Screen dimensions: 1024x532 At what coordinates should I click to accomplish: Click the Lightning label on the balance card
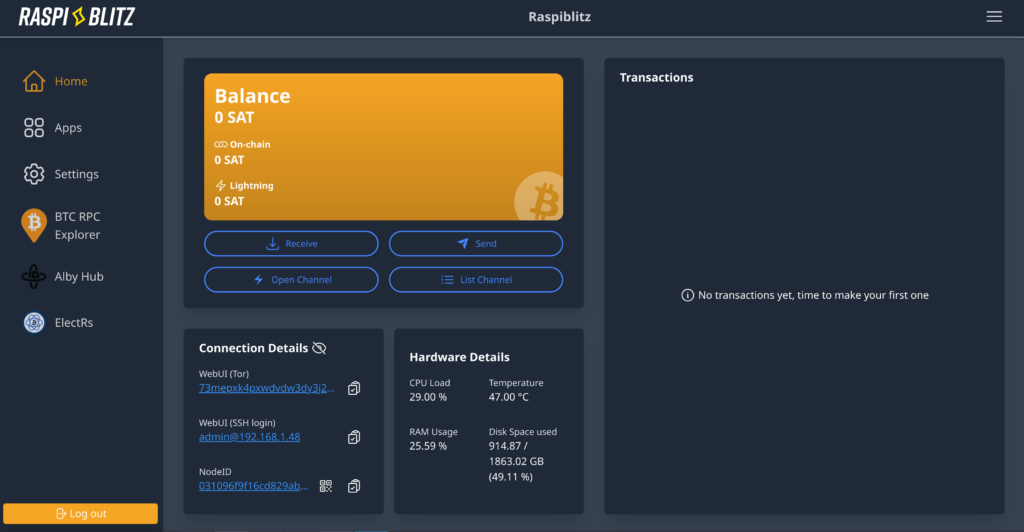(251, 185)
